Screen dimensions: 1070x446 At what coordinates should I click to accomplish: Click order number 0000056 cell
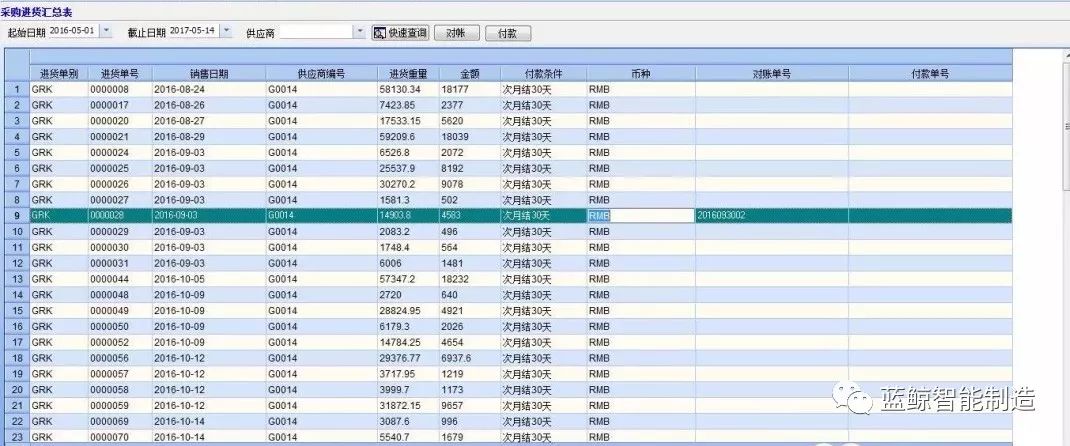119,358
